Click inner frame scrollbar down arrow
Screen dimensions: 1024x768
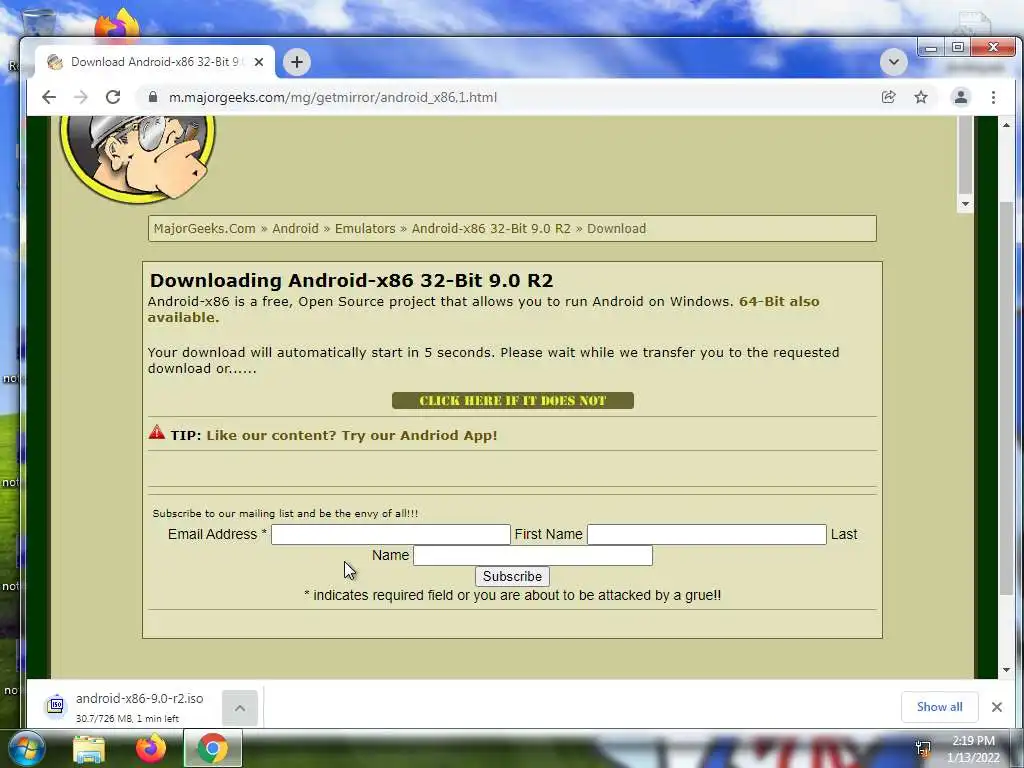click(965, 204)
